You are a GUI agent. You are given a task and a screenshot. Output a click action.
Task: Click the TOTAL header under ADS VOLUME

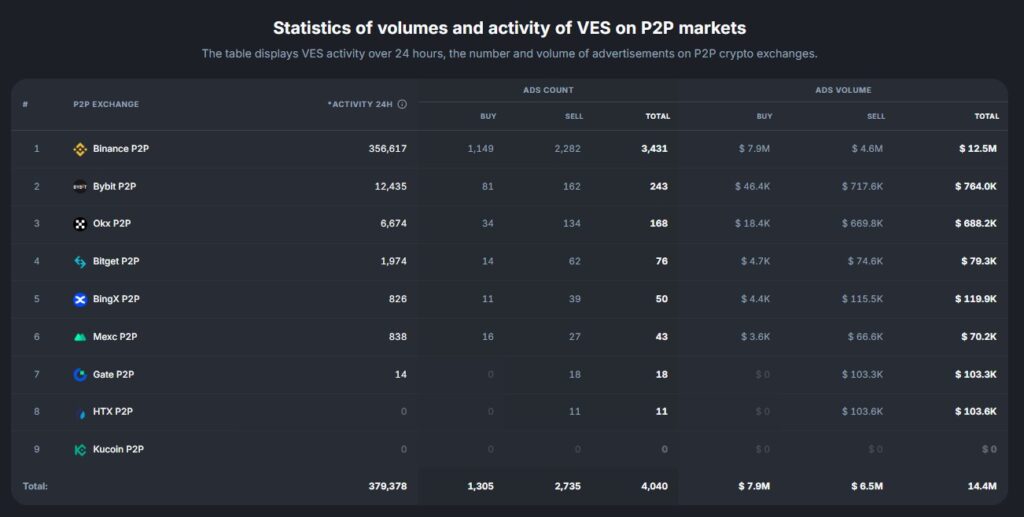tap(987, 116)
